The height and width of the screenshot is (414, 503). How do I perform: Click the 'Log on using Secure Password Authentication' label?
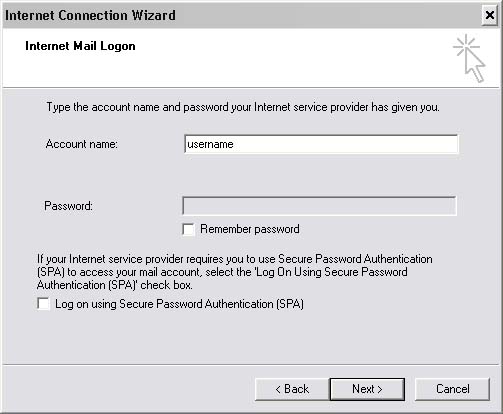179,304
